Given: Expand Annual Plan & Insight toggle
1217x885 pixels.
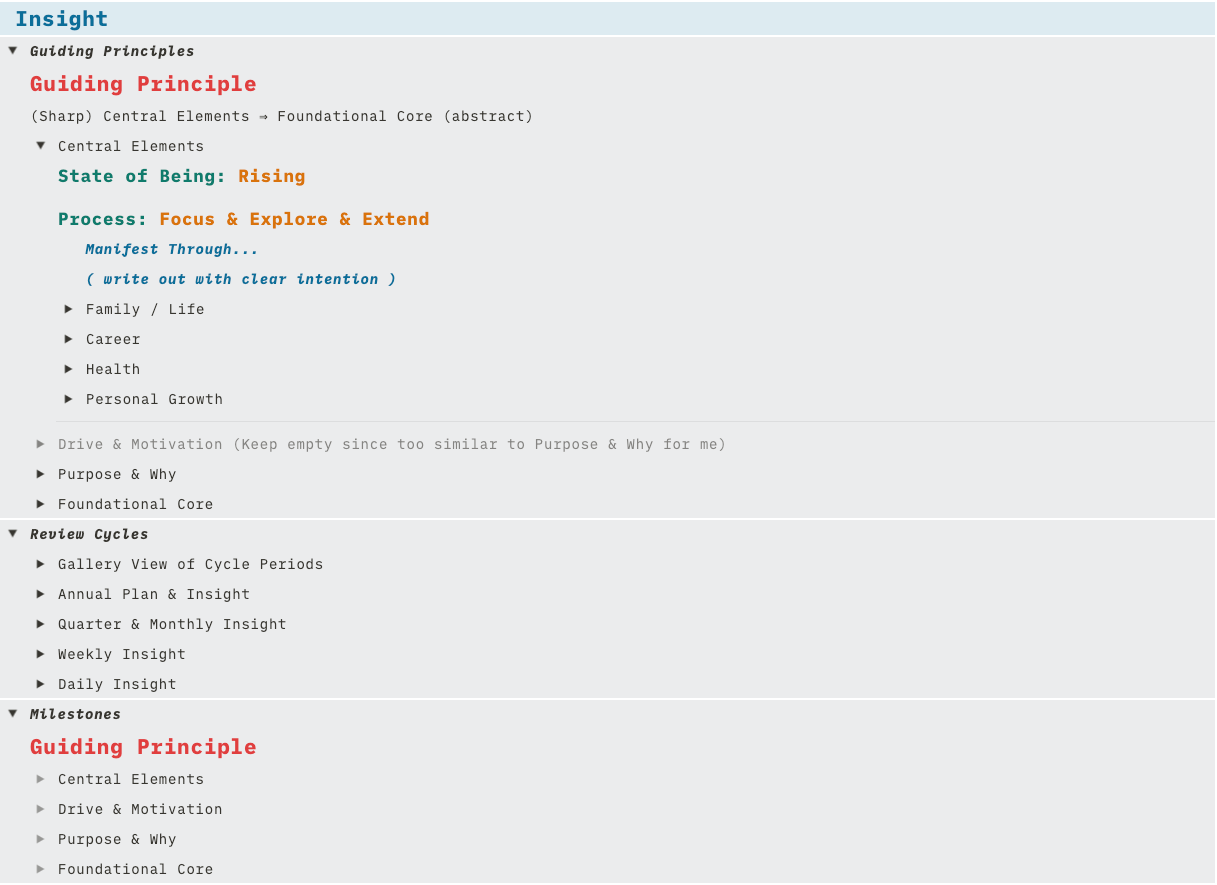Looking at the screenshot, I should pos(41,594).
